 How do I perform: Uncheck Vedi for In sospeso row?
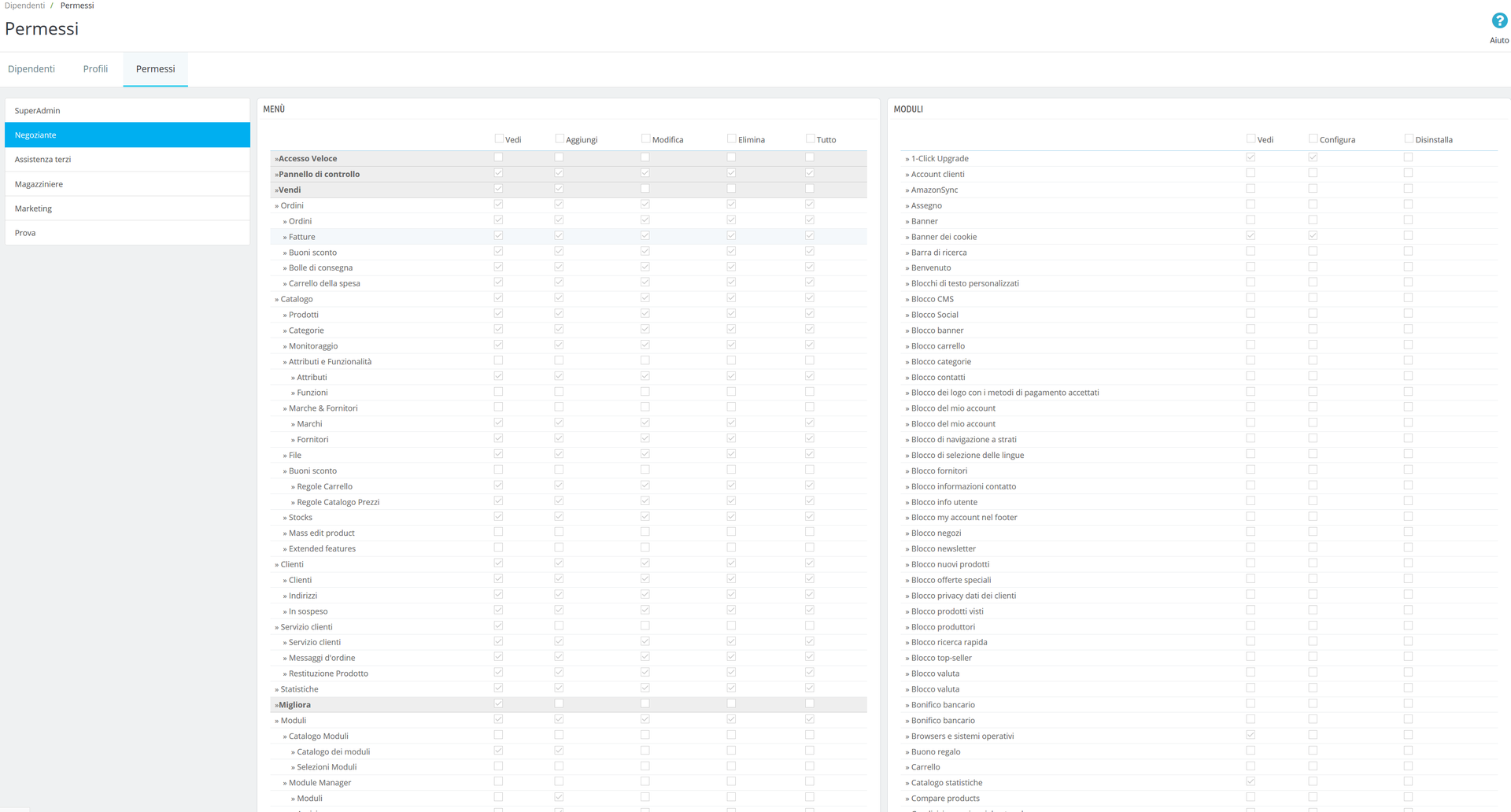click(498, 610)
